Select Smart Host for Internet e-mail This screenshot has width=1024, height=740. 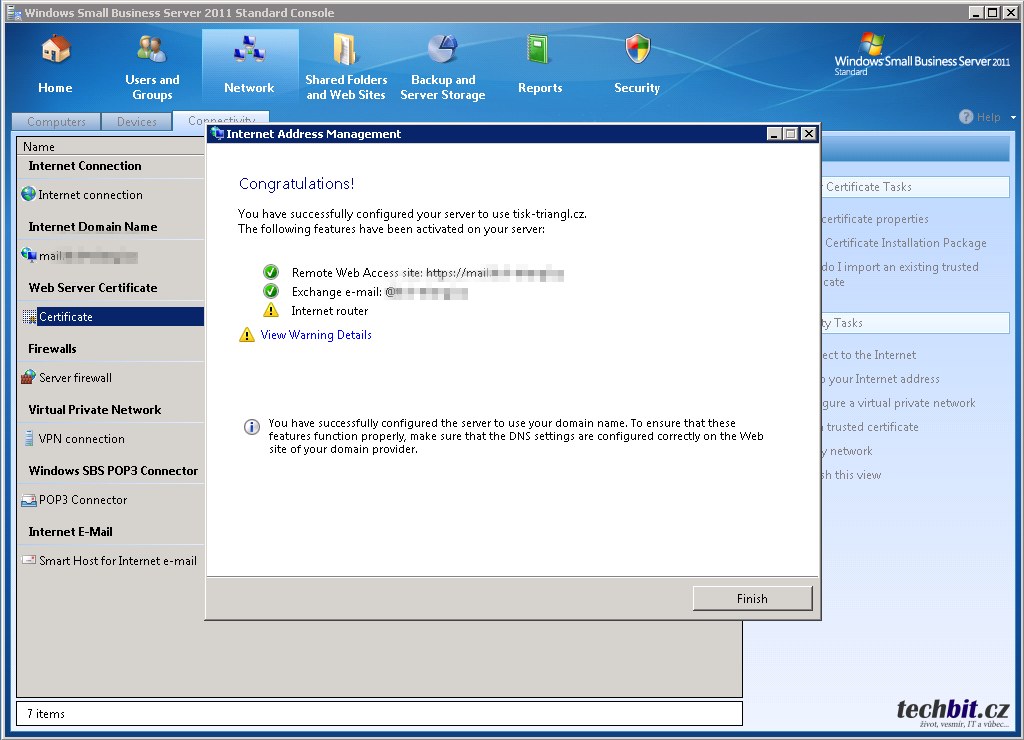point(117,561)
